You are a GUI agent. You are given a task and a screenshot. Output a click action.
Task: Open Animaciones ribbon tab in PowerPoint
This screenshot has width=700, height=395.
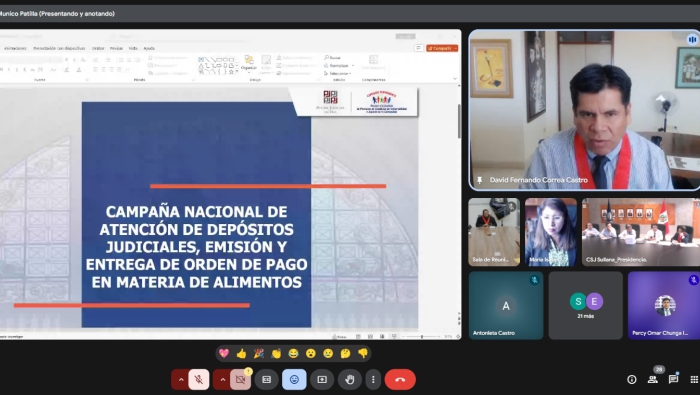click(15, 48)
